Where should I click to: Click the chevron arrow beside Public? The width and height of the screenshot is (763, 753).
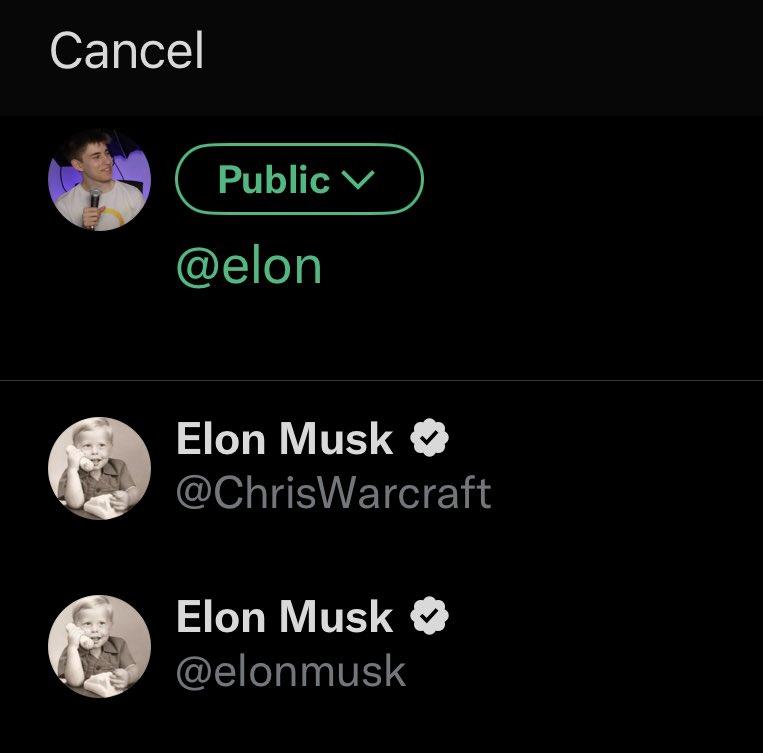pos(357,180)
